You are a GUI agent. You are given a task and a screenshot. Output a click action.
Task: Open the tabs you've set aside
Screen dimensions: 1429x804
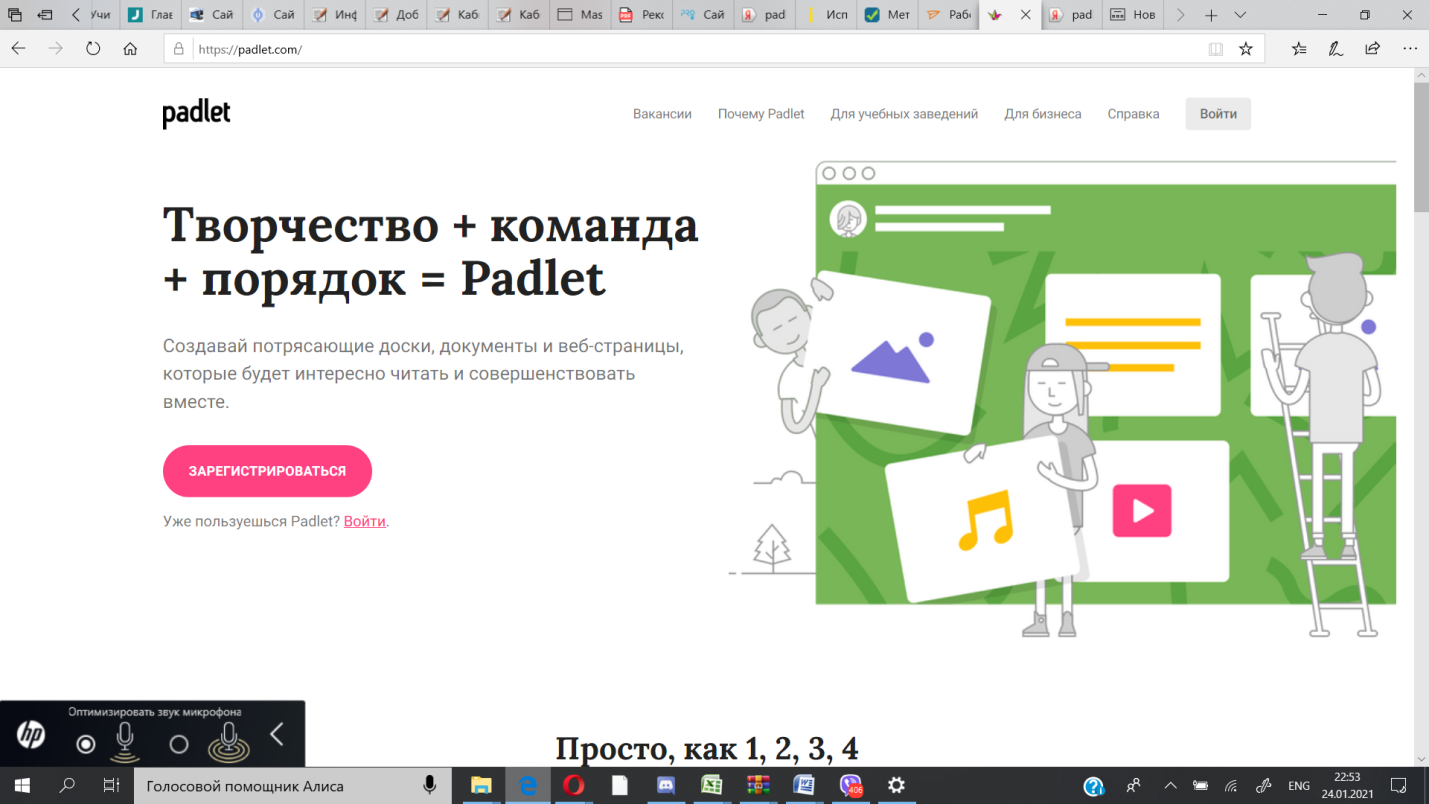click(x=15, y=16)
